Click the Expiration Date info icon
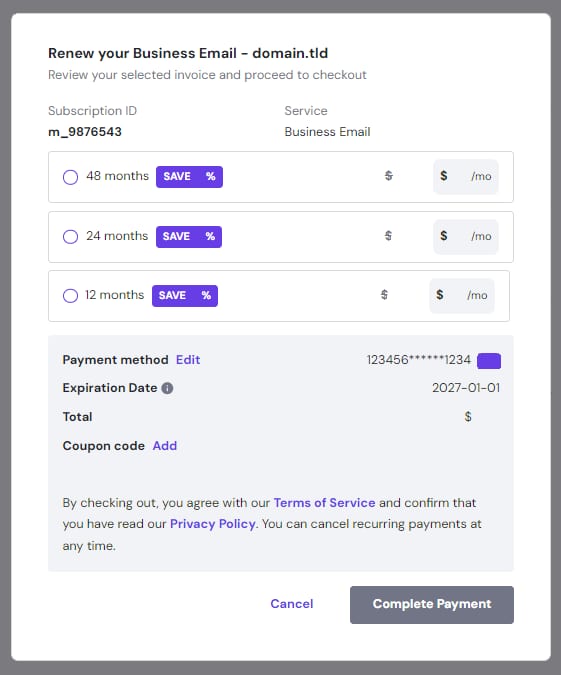561x675 pixels. pyautogui.click(x=167, y=388)
